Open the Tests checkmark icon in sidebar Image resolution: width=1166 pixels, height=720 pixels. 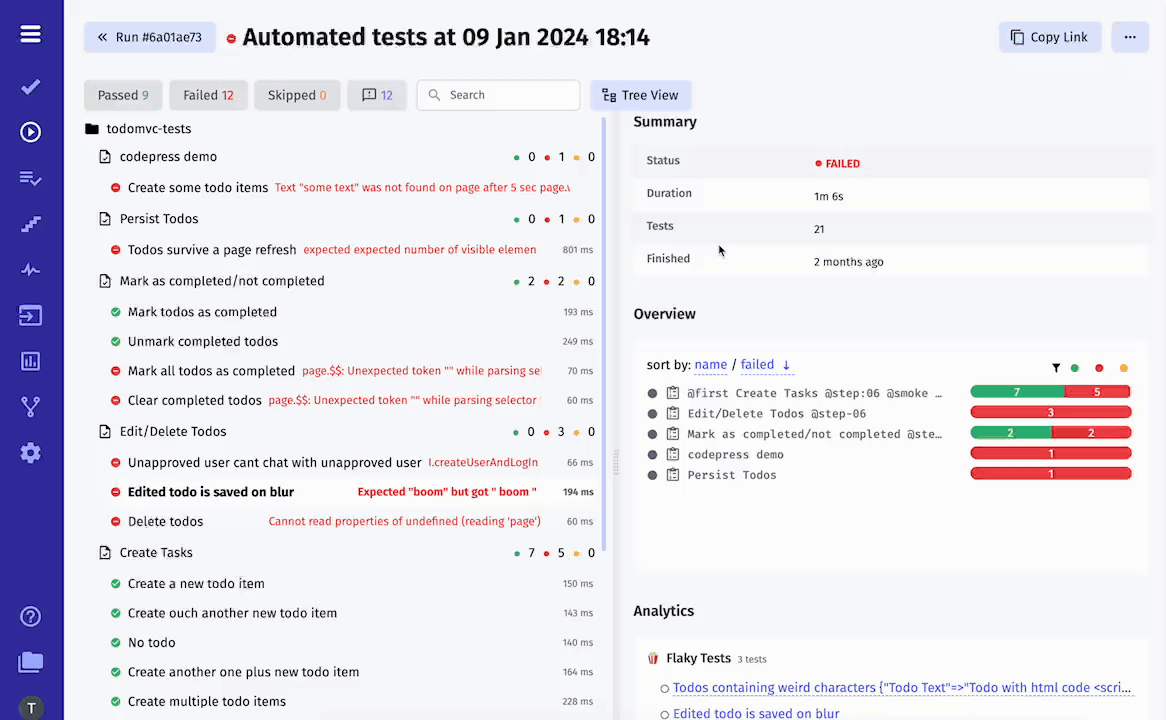point(30,87)
